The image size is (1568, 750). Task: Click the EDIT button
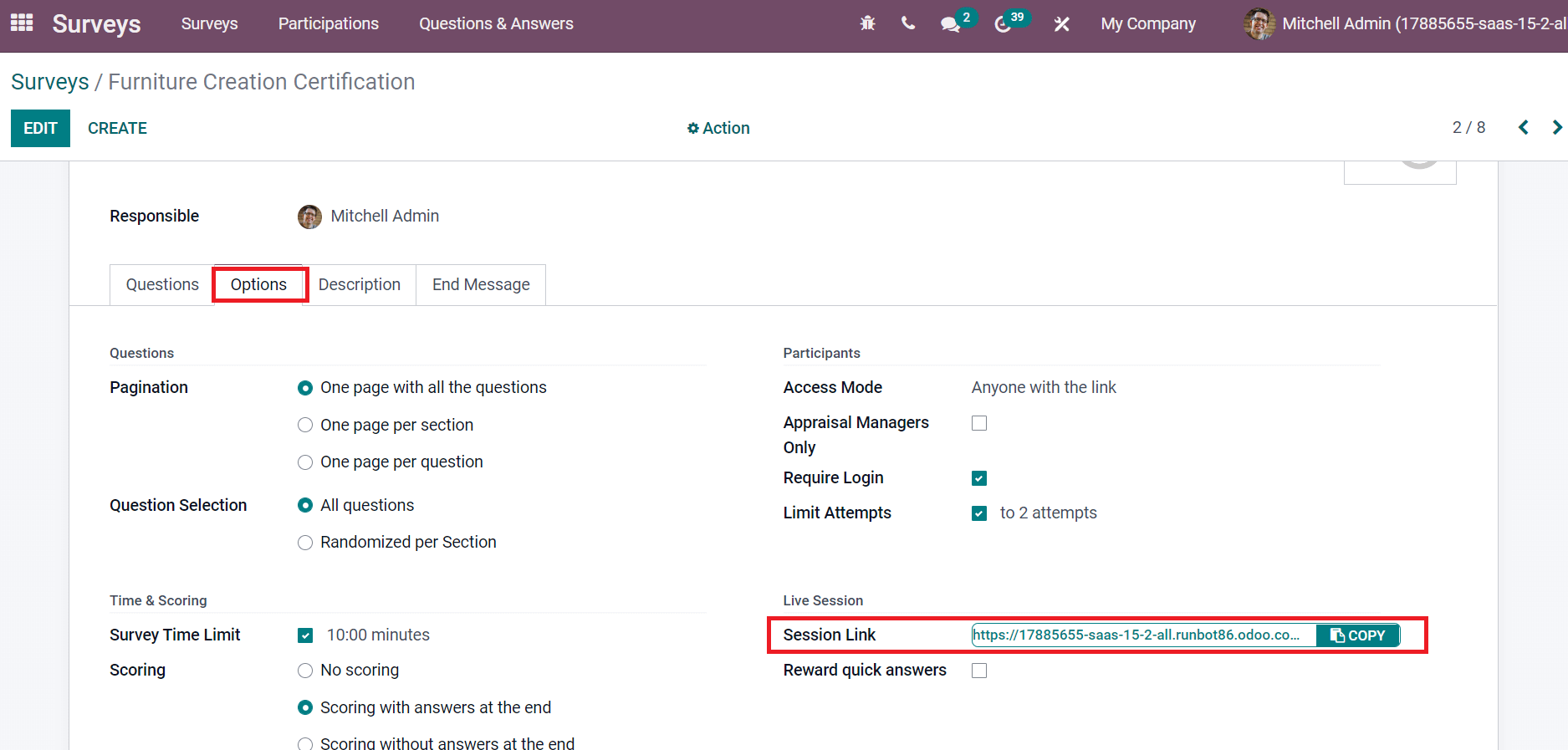pyautogui.click(x=40, y=128)
